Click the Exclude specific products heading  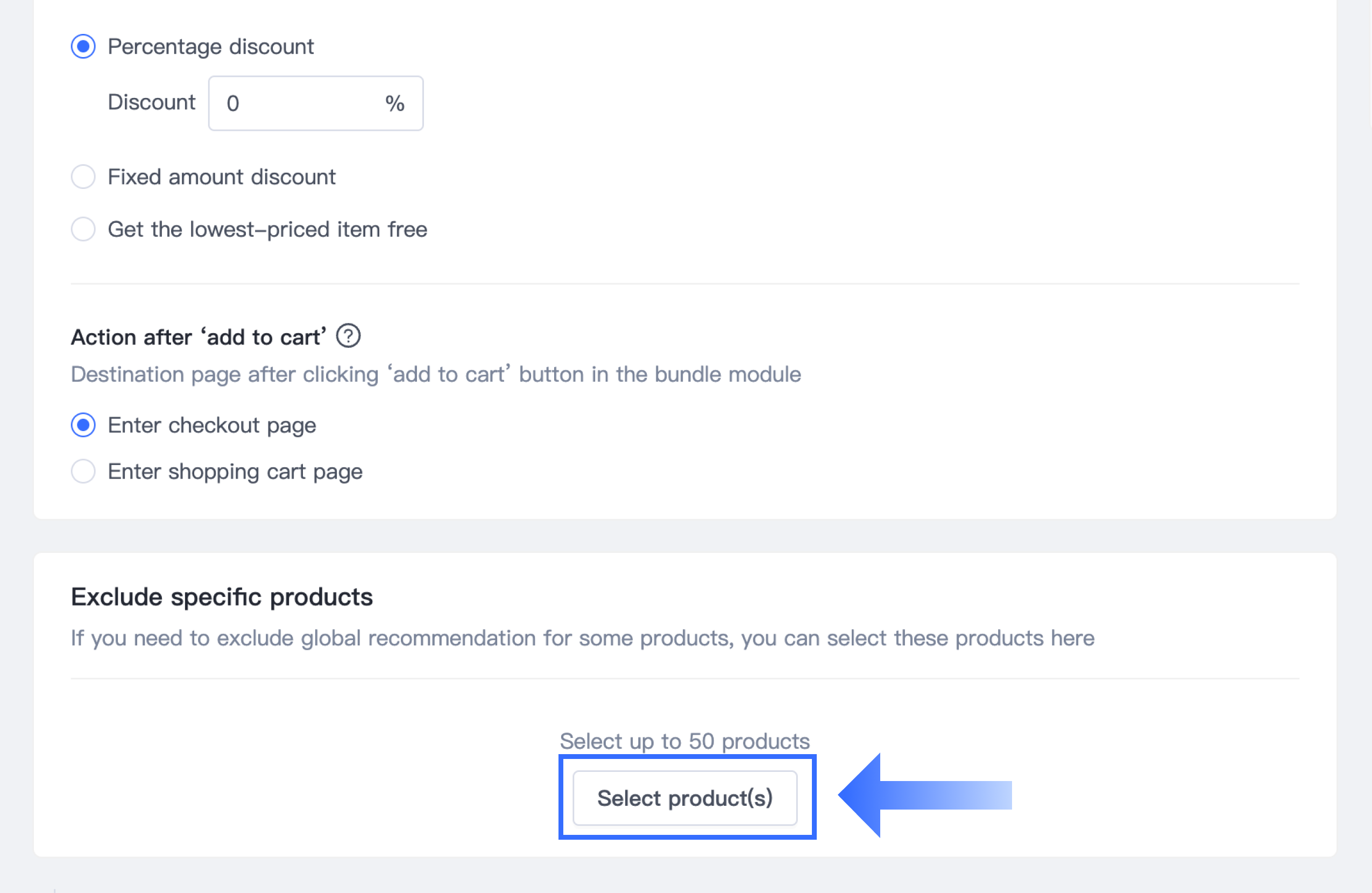222,596
